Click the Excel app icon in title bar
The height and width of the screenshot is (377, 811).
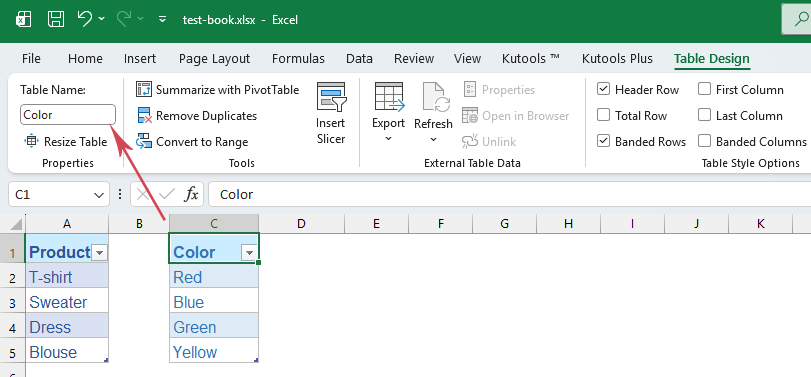click(x=24, y=20)
